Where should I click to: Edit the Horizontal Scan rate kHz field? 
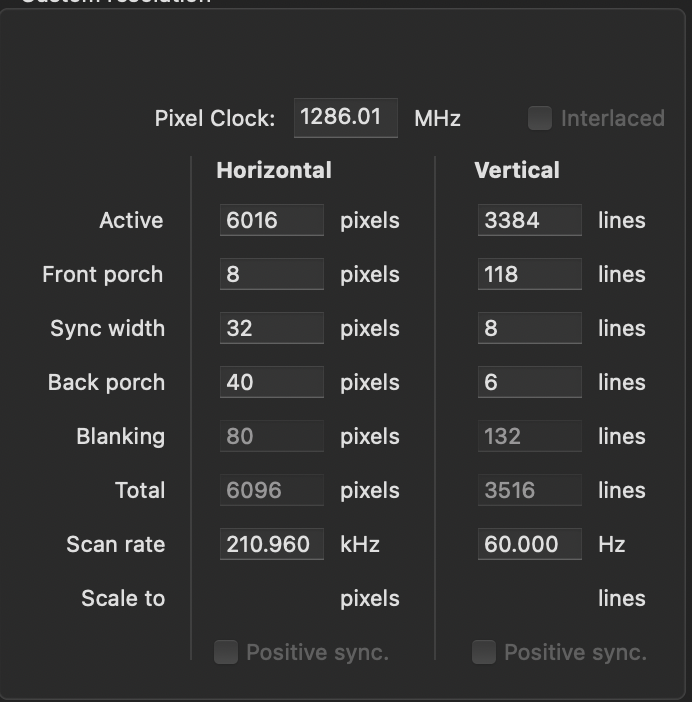pos(271,544)
